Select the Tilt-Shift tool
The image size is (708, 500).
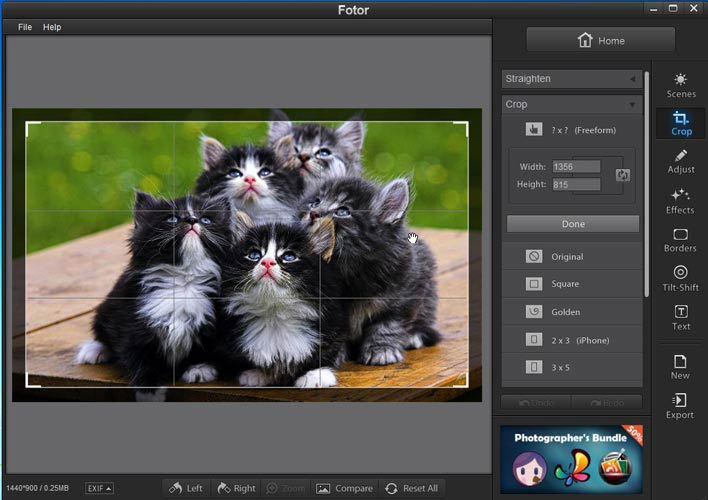pos(680,278)
